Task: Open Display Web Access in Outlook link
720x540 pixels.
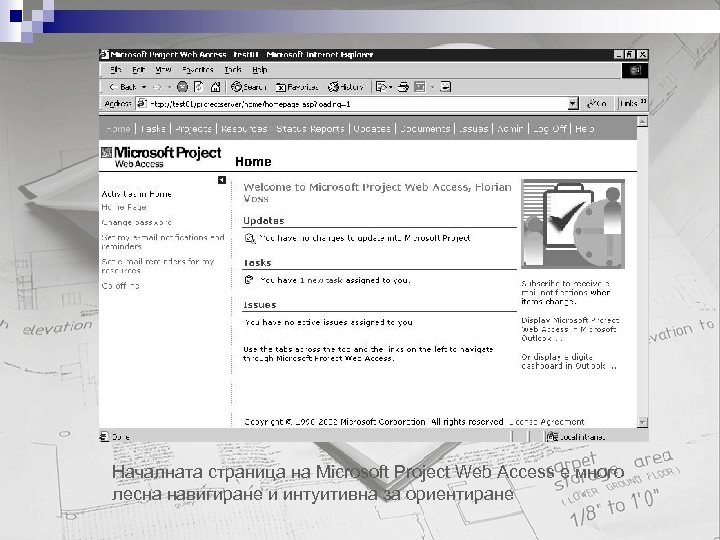Action: (x=570, y=329)
